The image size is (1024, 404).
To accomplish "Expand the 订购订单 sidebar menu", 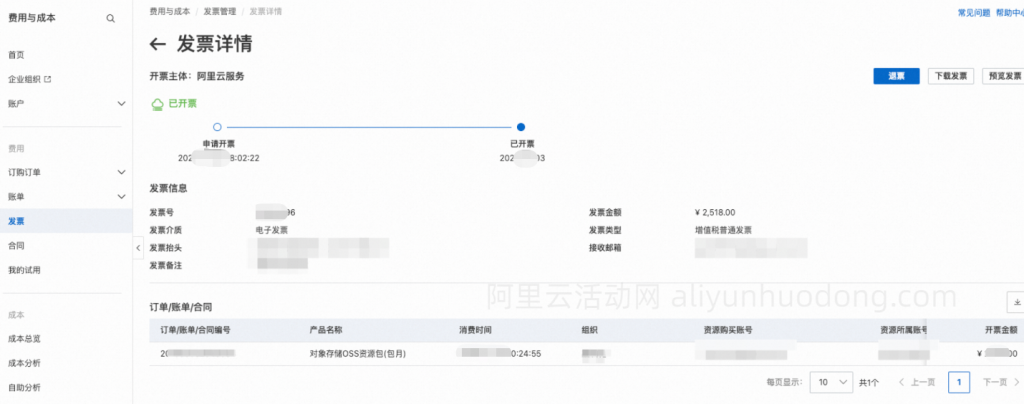I will pyautogui.click(x=121, y=172).
